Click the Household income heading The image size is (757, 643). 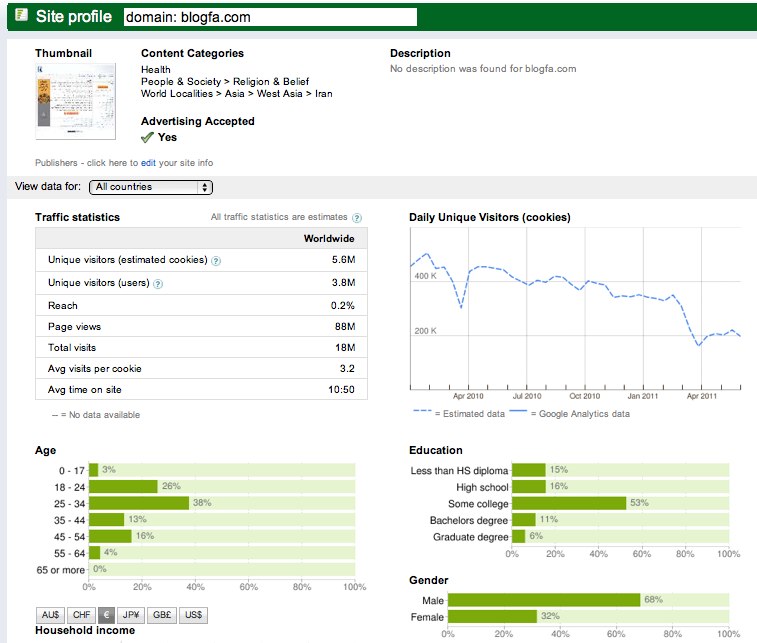click(x=85, y=630)
